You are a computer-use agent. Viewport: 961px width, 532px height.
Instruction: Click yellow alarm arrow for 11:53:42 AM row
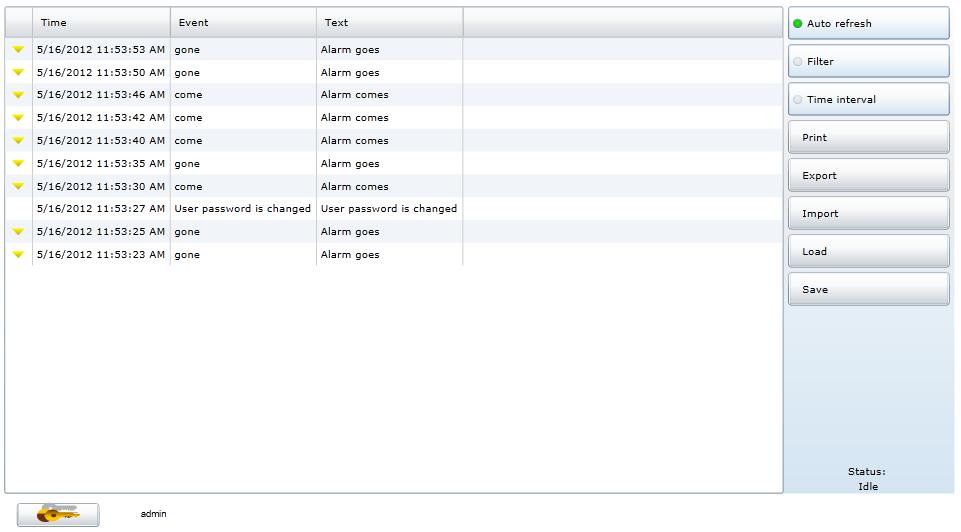(x=18, y=118)
